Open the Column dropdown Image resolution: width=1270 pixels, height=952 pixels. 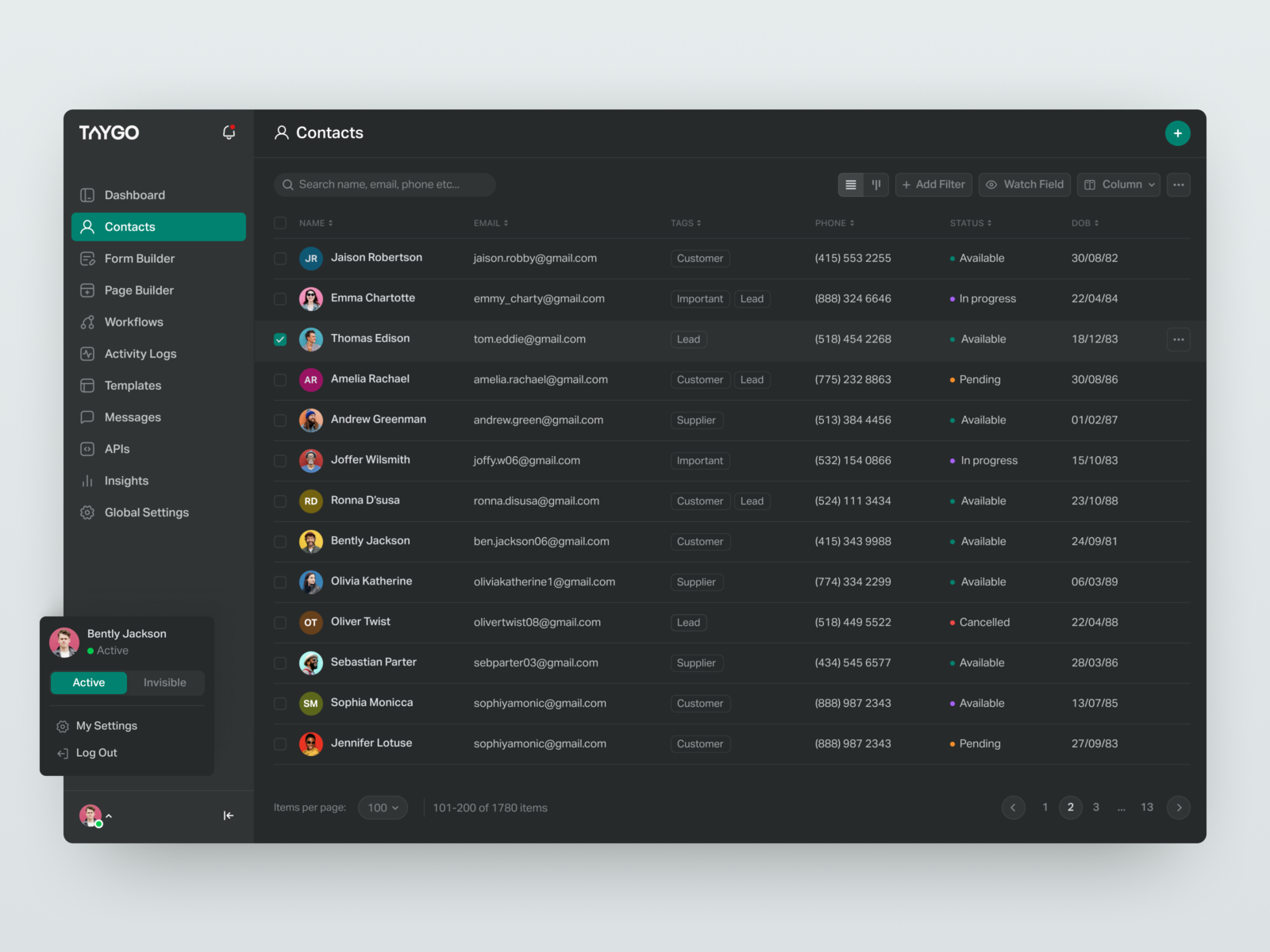click(1118, 184)
